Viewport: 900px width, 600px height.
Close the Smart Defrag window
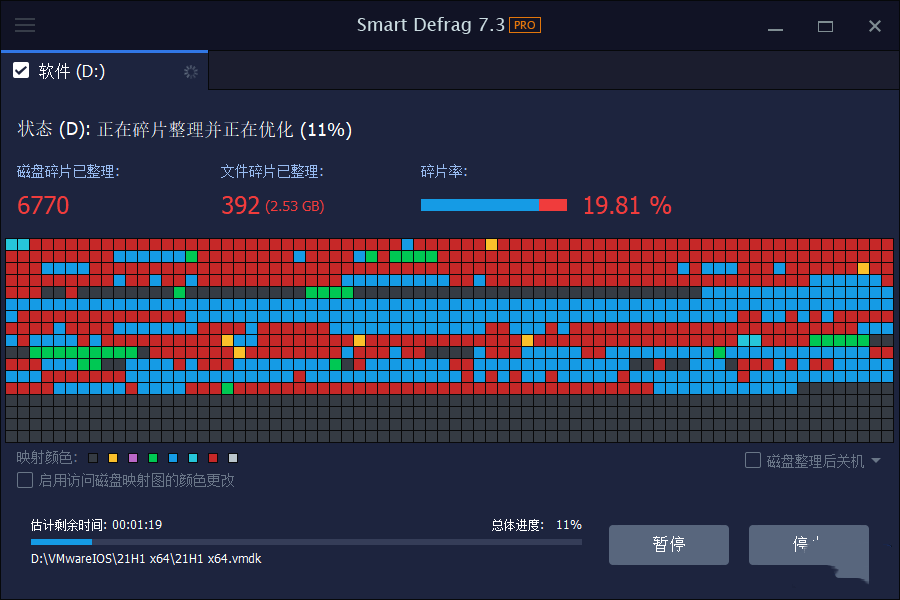875,26
